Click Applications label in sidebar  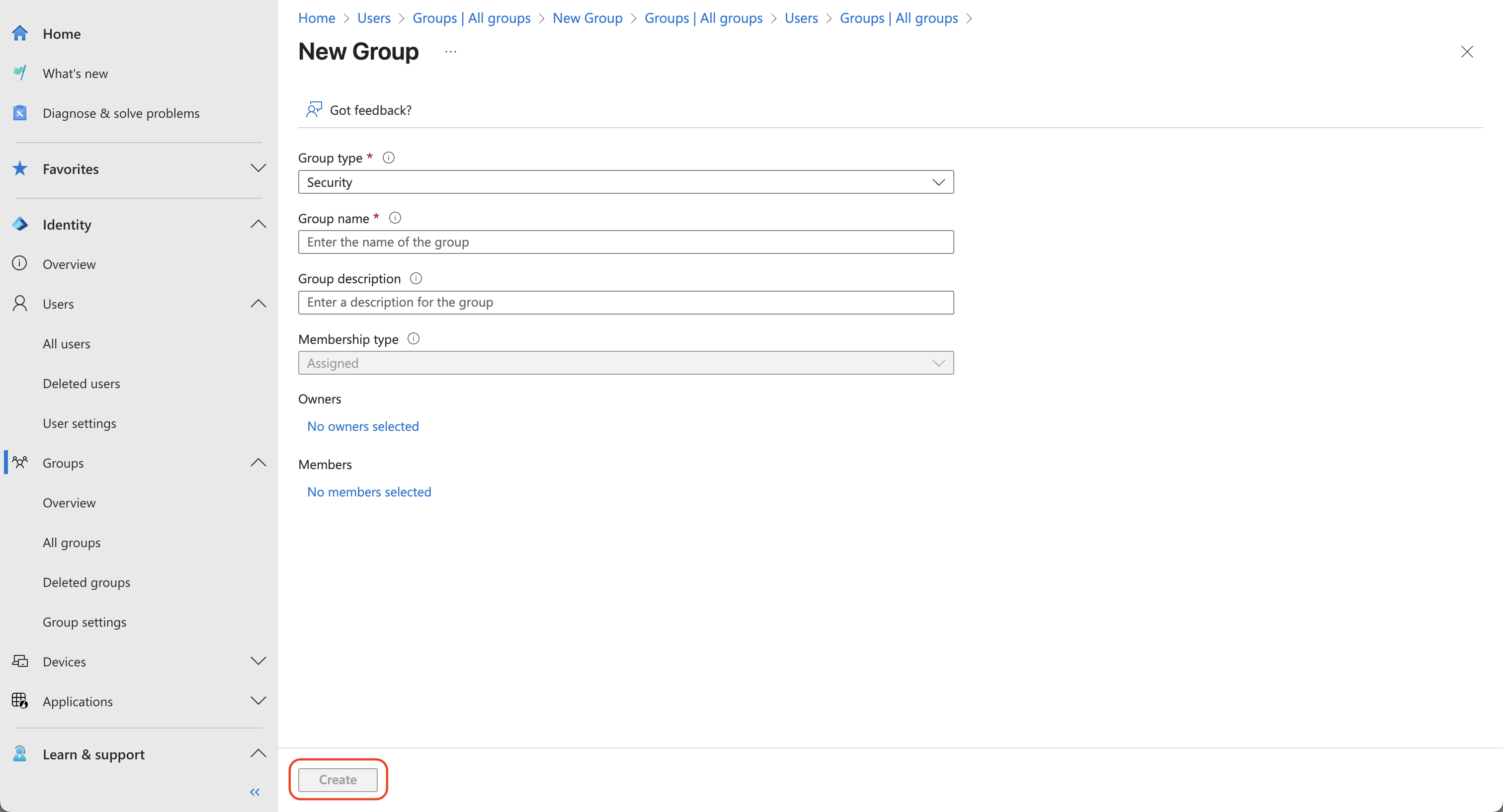[x=78, y=701]
